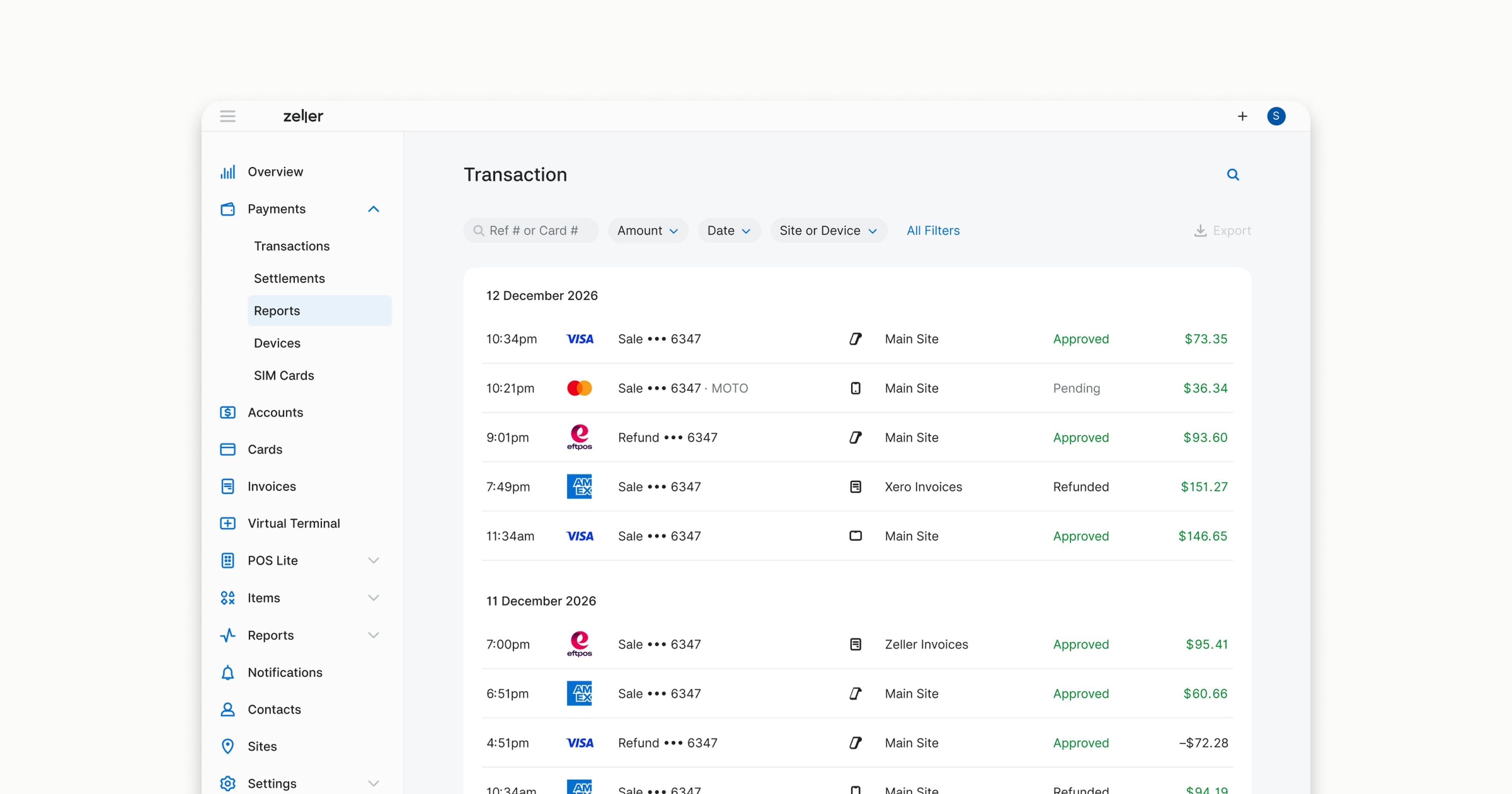Expand the POS Lite chevron

pyautogui.click(x=373, y=560)
